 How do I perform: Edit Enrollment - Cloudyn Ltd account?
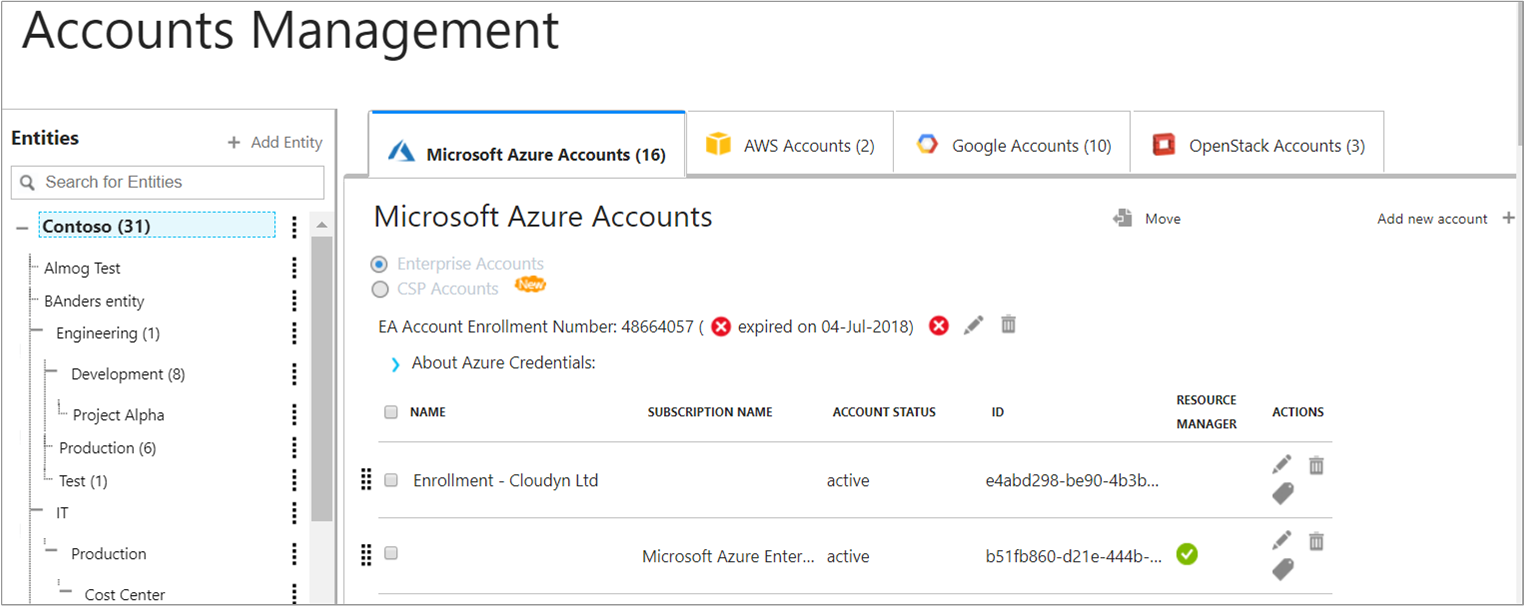(x=1282, y=465)
